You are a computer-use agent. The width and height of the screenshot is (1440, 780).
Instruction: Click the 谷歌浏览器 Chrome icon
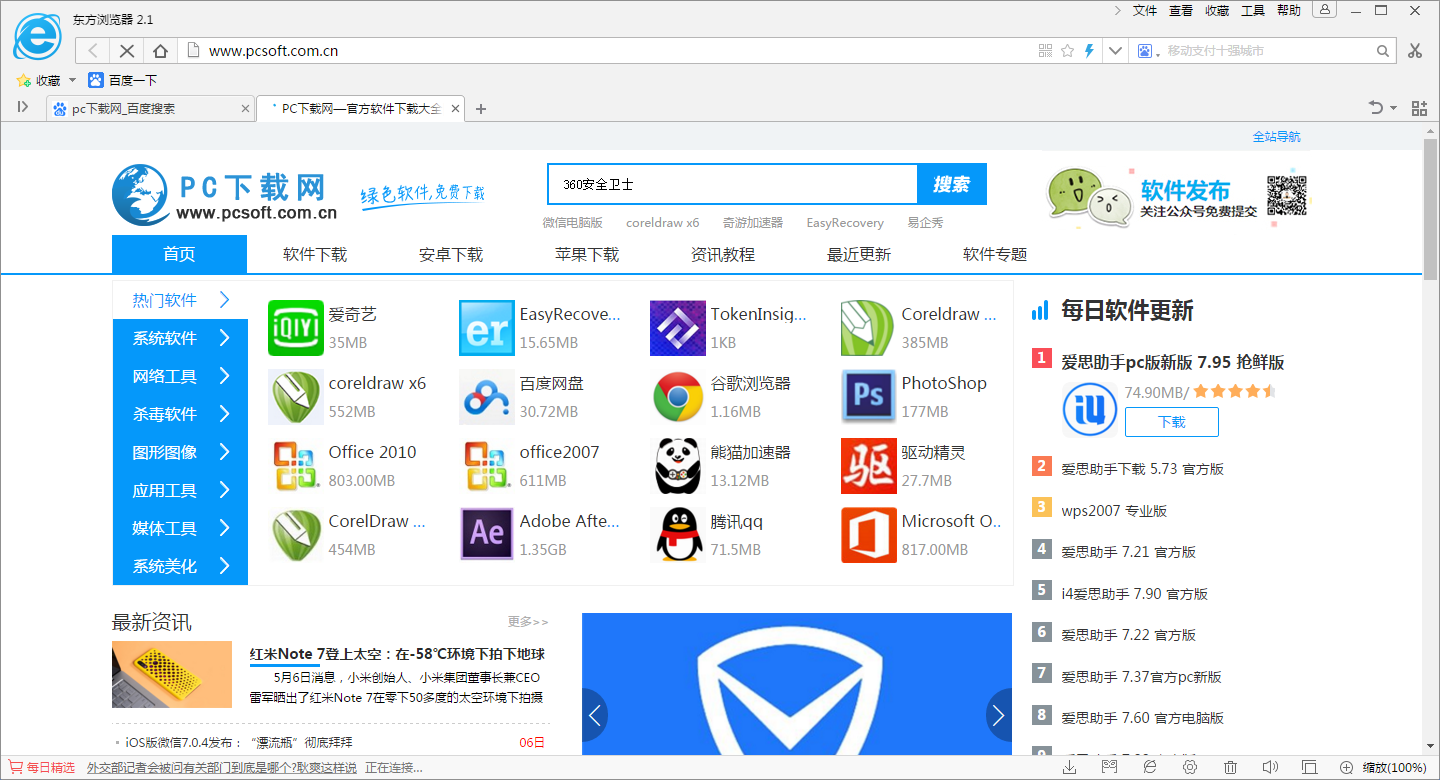(677, 397)
